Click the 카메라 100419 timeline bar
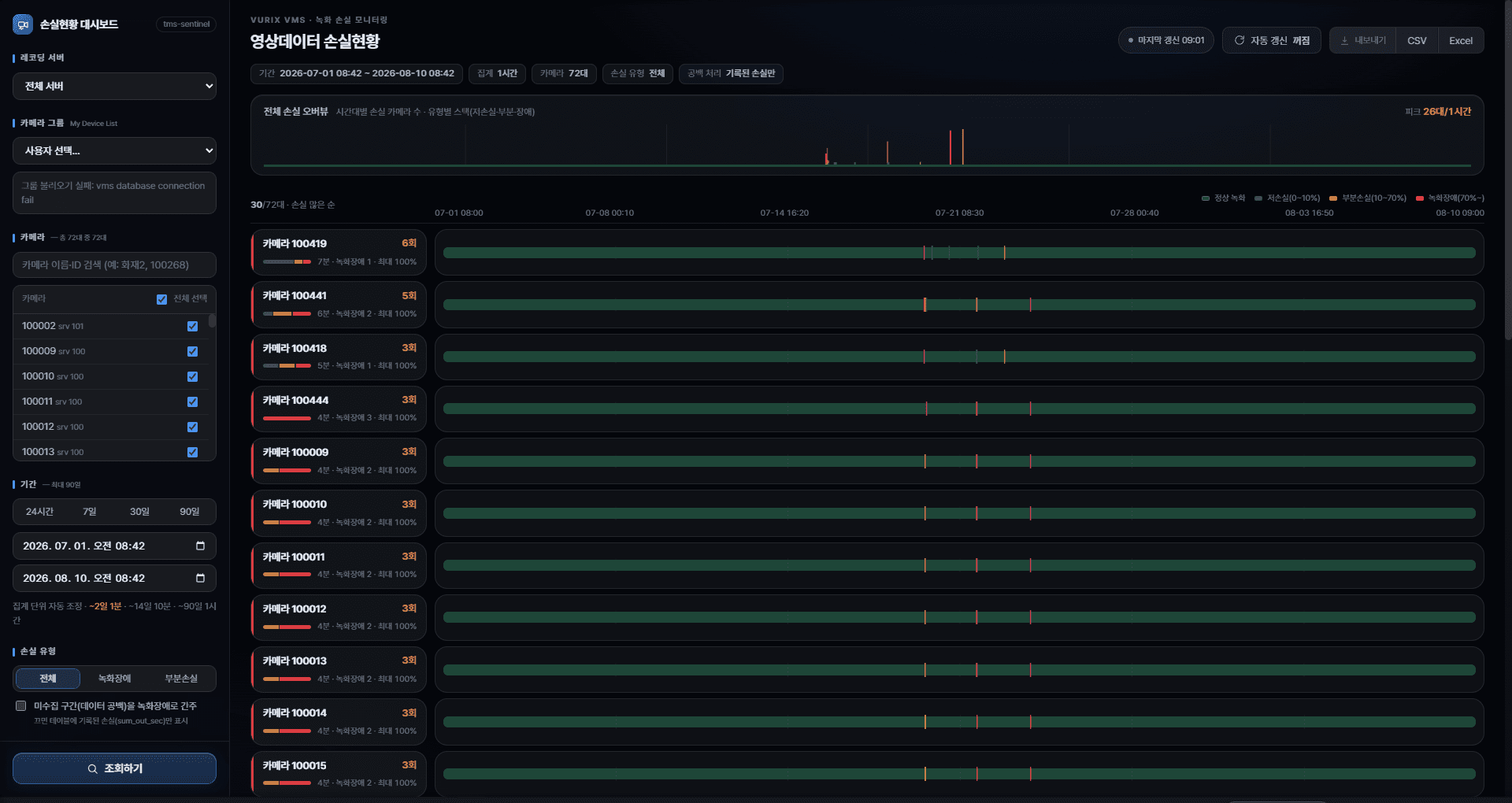Screen dimensions: 1512x803 coord(959,253)
